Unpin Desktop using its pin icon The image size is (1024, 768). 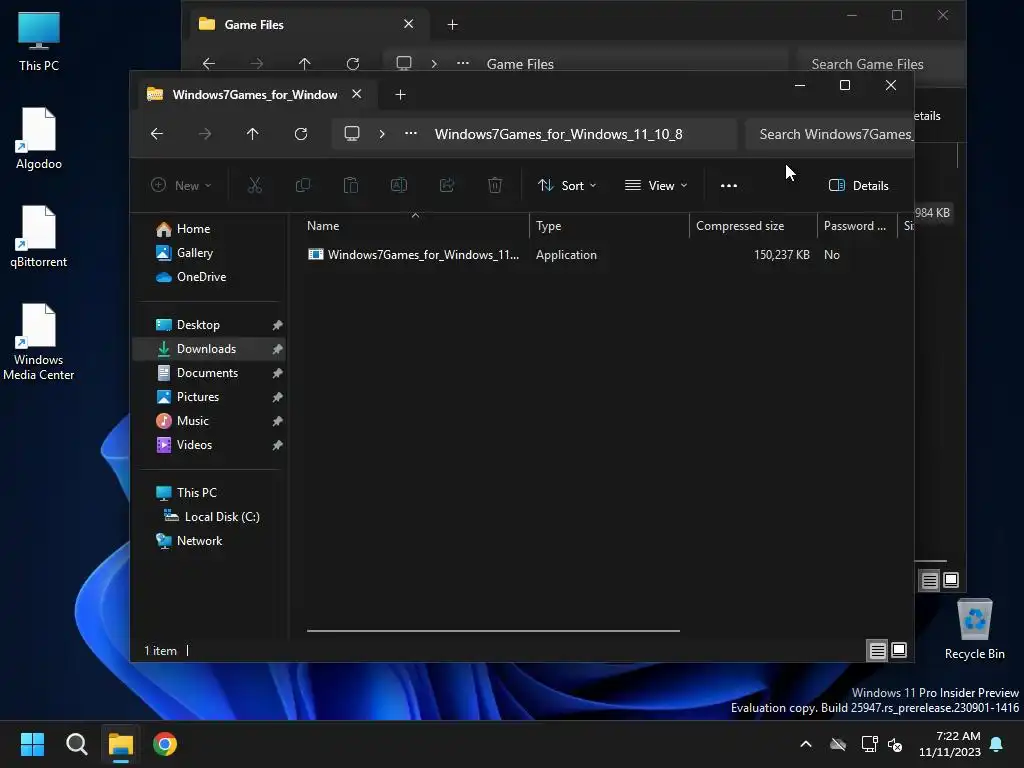[x=278, y=325]
